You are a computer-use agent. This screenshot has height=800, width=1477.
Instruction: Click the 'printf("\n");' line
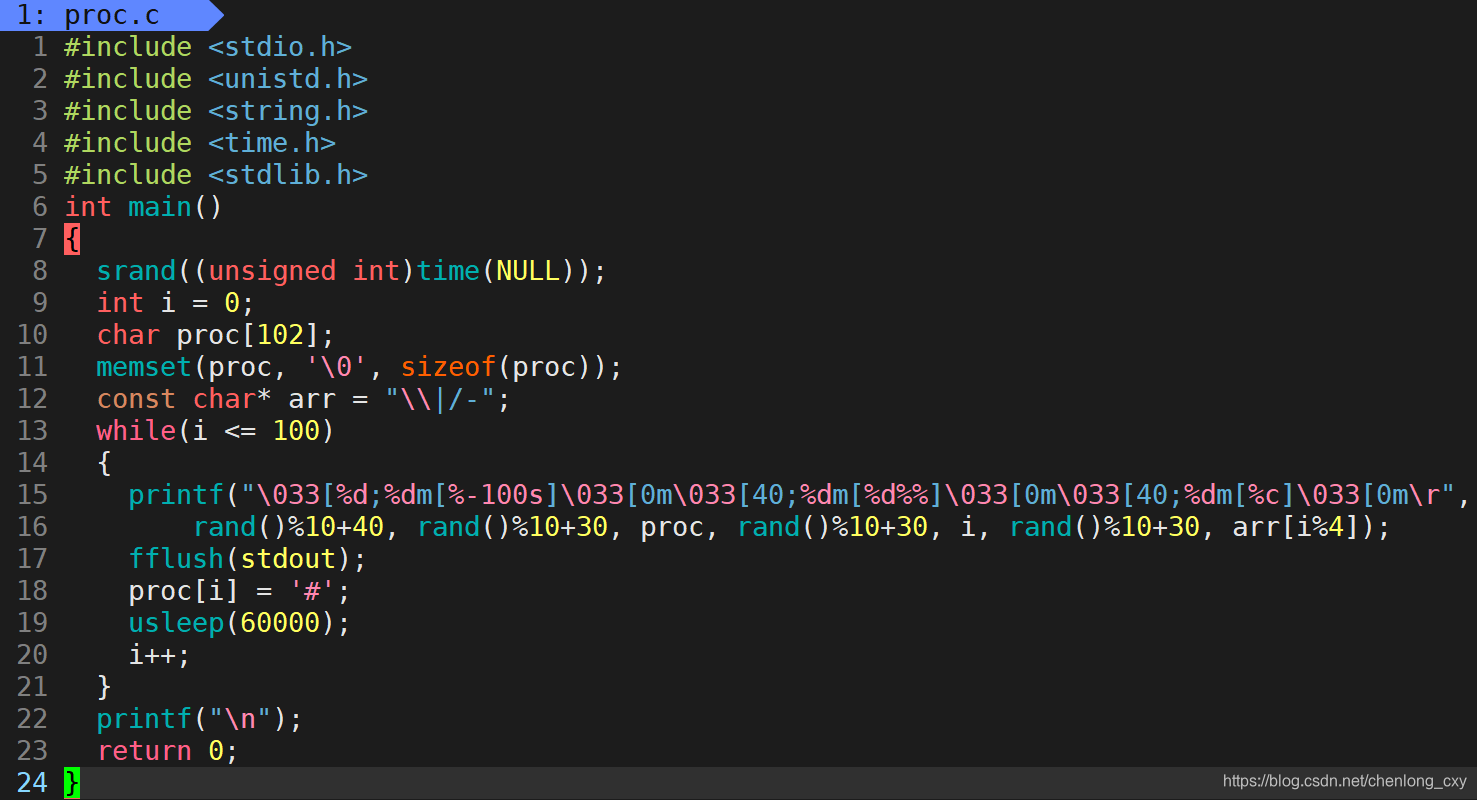(x=200, y=719)
